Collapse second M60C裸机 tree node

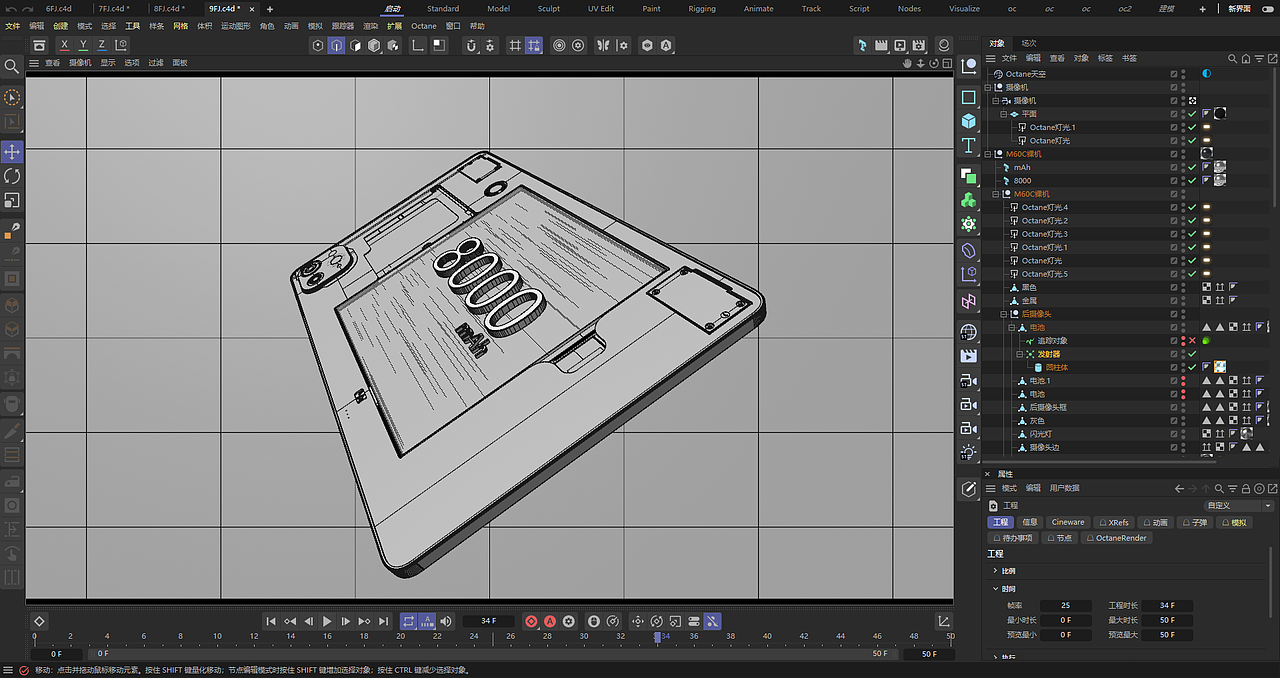click(x=994, y=194)
